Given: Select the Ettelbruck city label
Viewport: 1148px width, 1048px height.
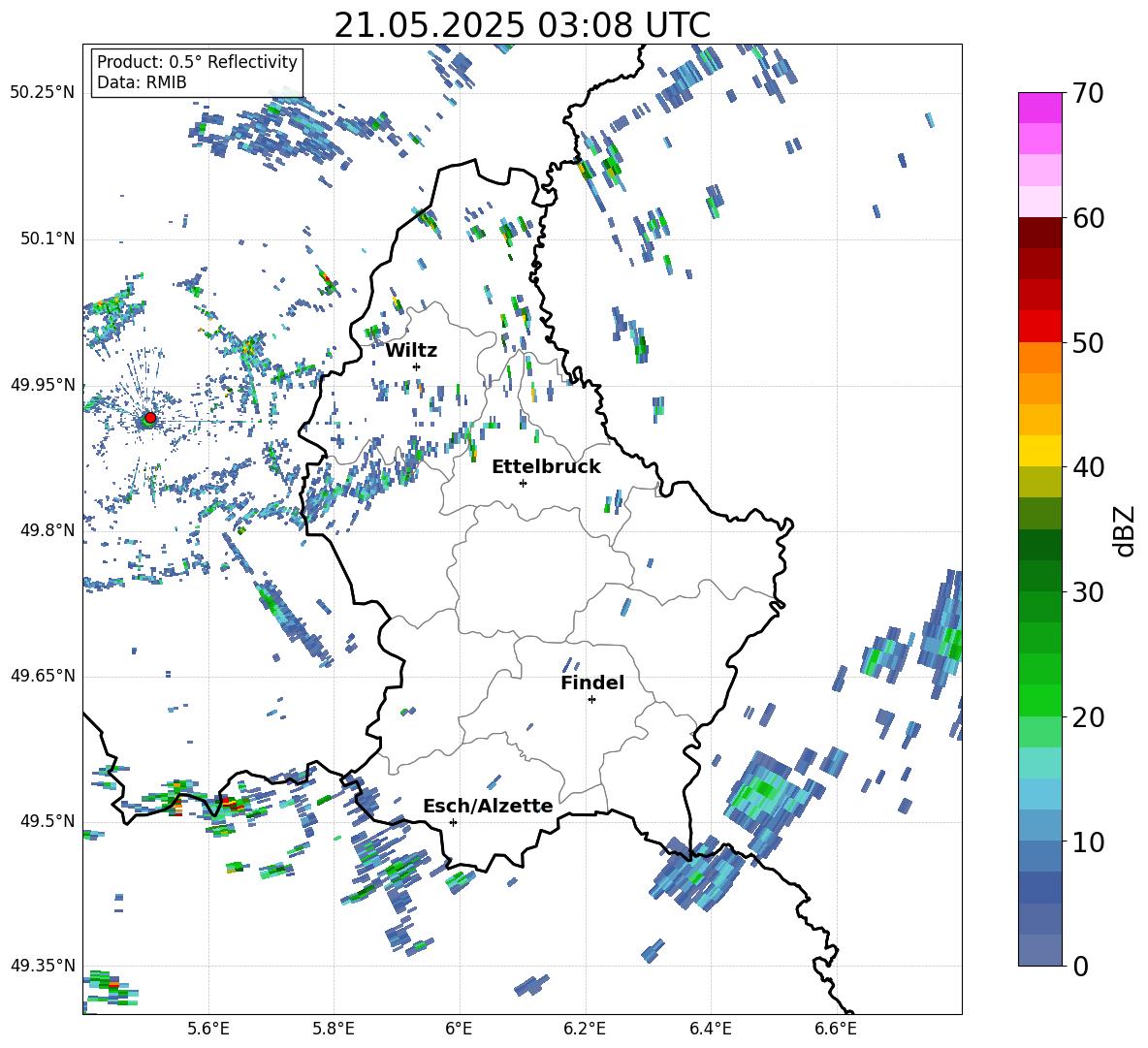Looking at the screenshot, I should pos(546,467).
